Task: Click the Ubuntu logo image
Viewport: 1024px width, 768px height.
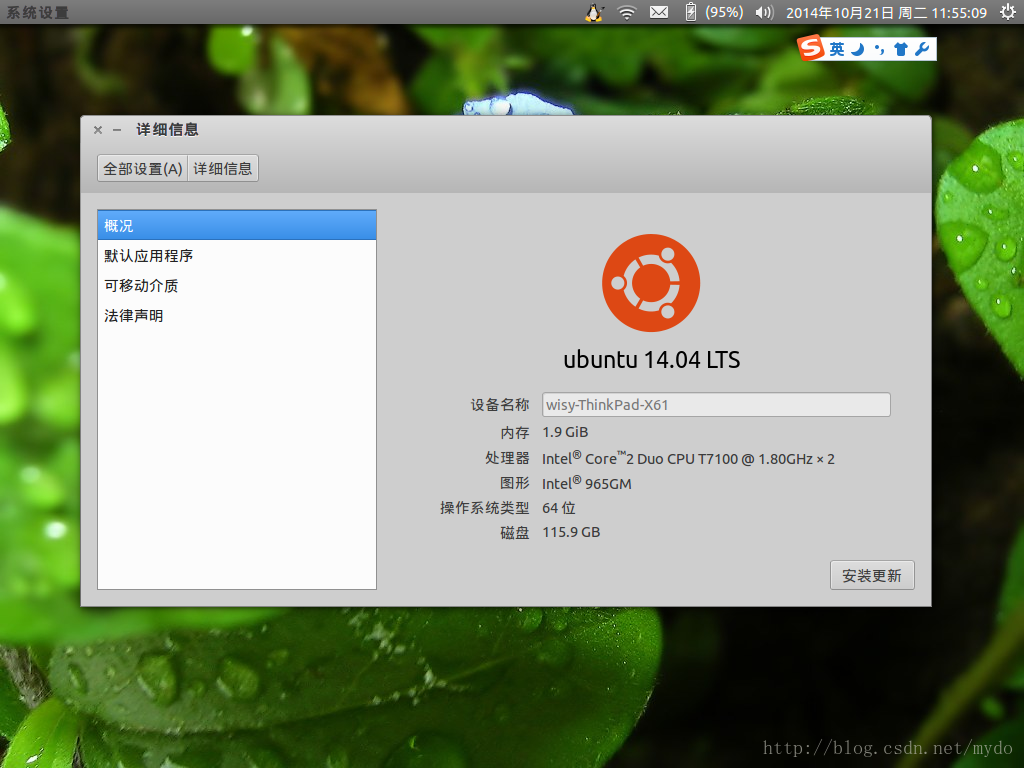Action: (x=650, y=283)
